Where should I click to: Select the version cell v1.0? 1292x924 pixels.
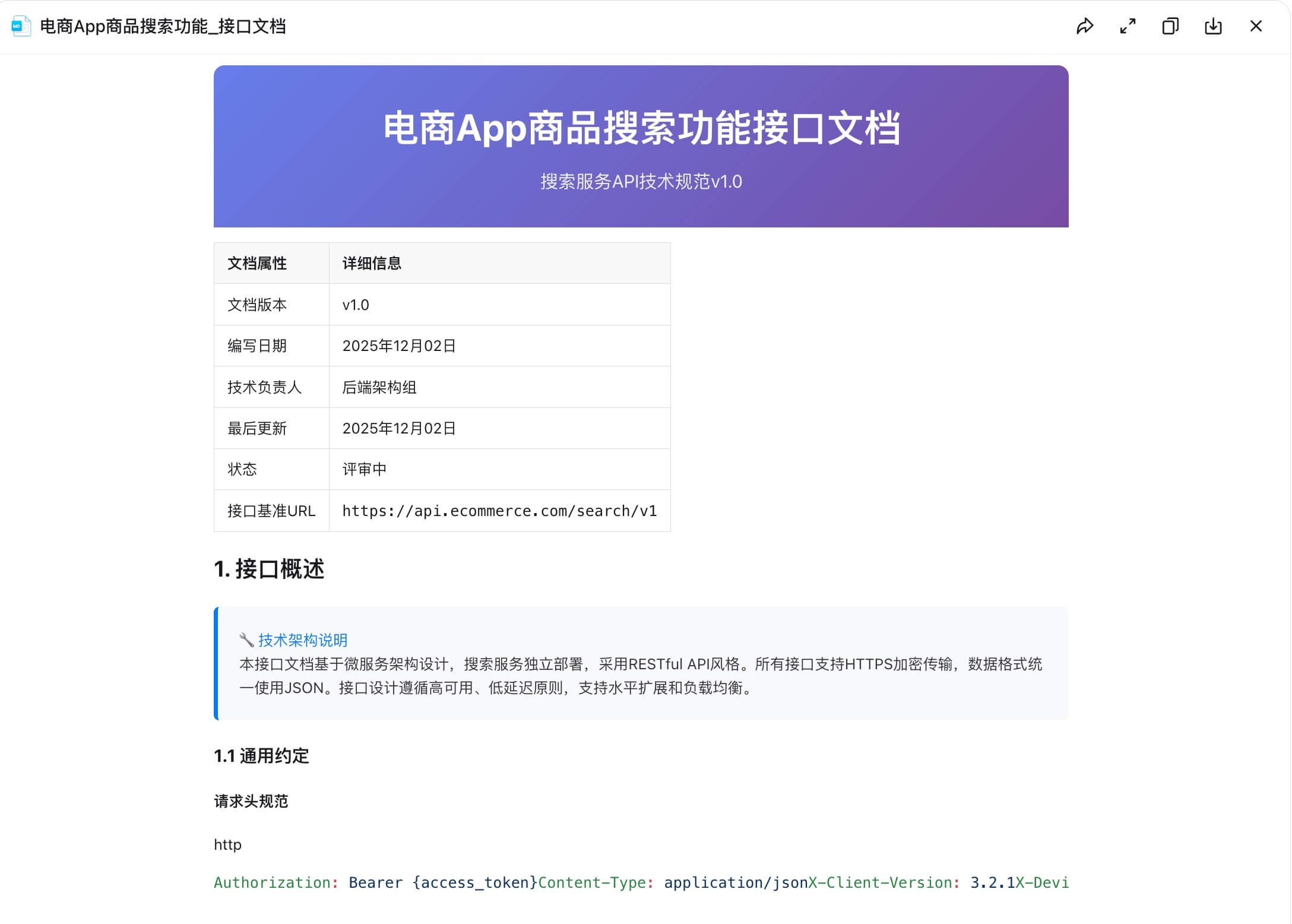pyautogui.click(x=355, y=305)
